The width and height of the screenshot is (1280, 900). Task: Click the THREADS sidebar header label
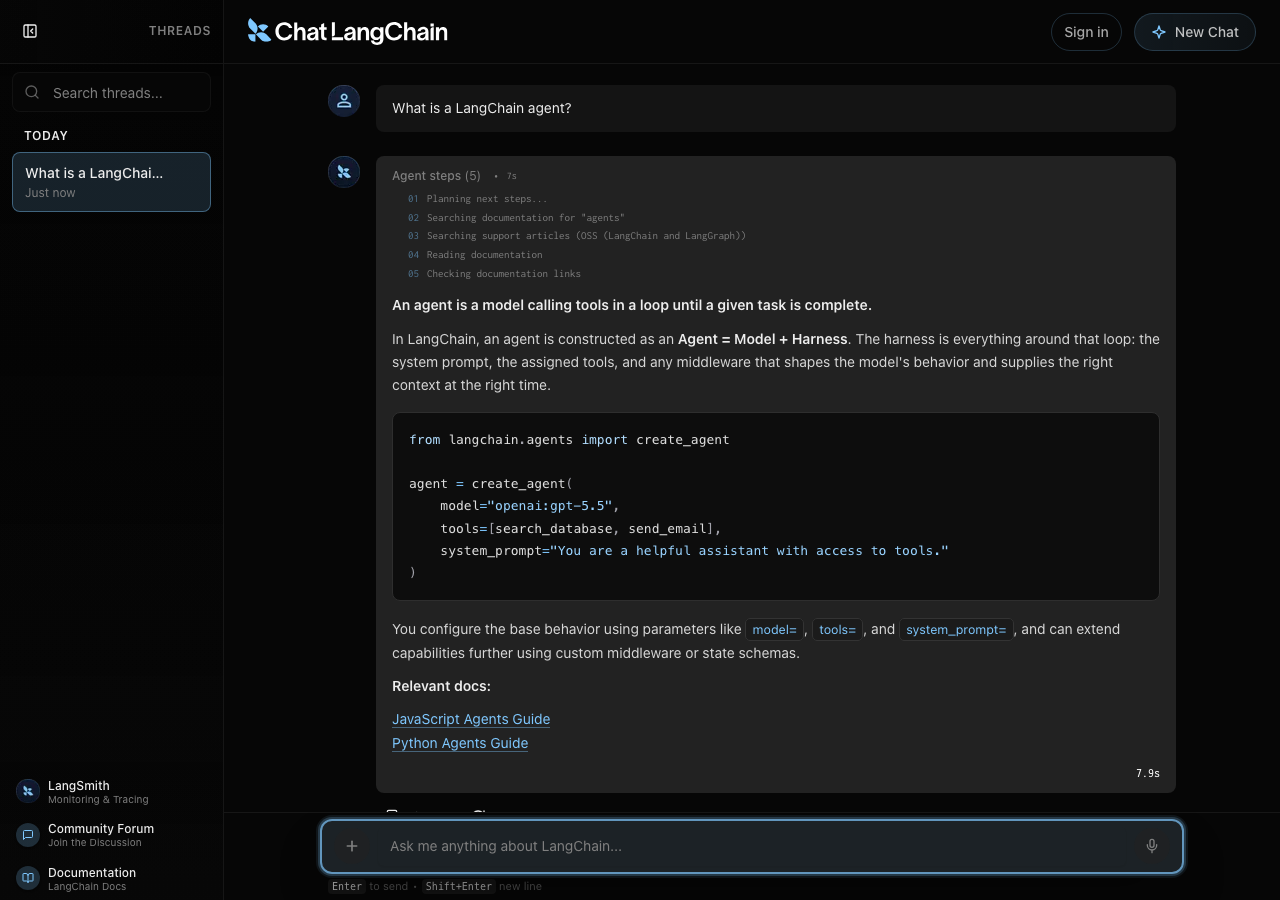tap(180, 31)
